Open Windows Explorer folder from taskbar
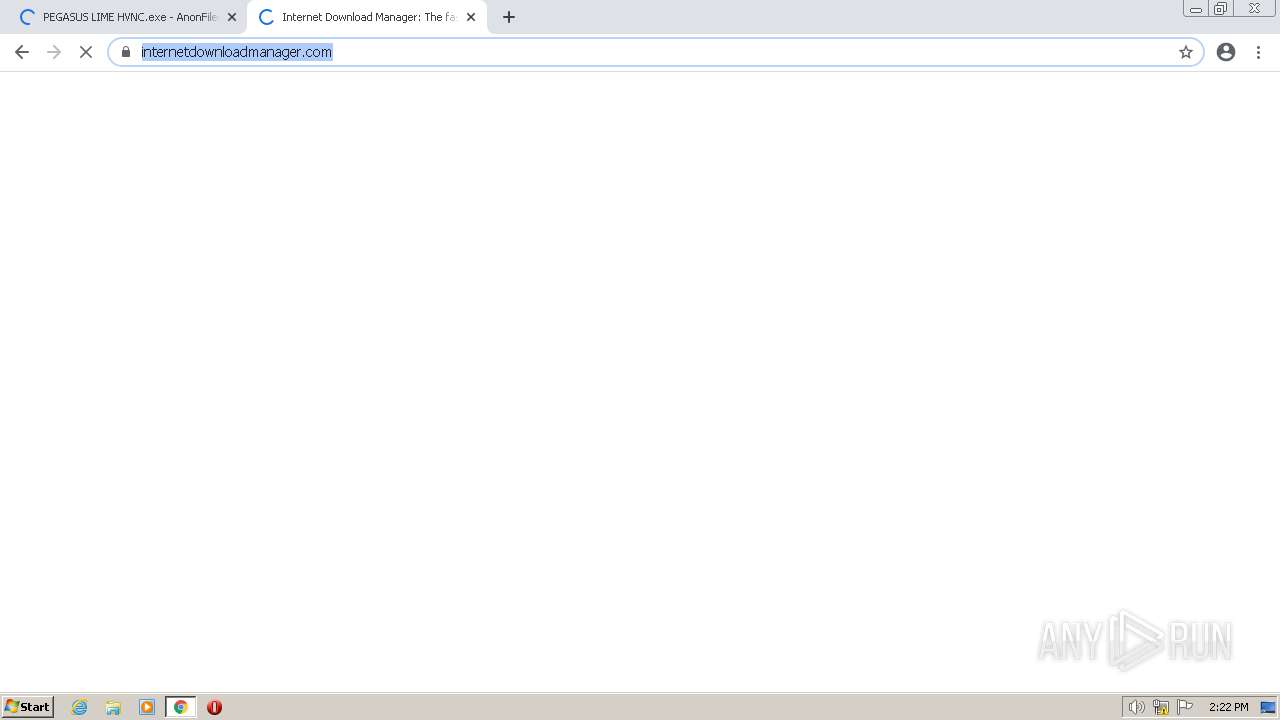Screen dimensions: 1280x720 point(113,707)
